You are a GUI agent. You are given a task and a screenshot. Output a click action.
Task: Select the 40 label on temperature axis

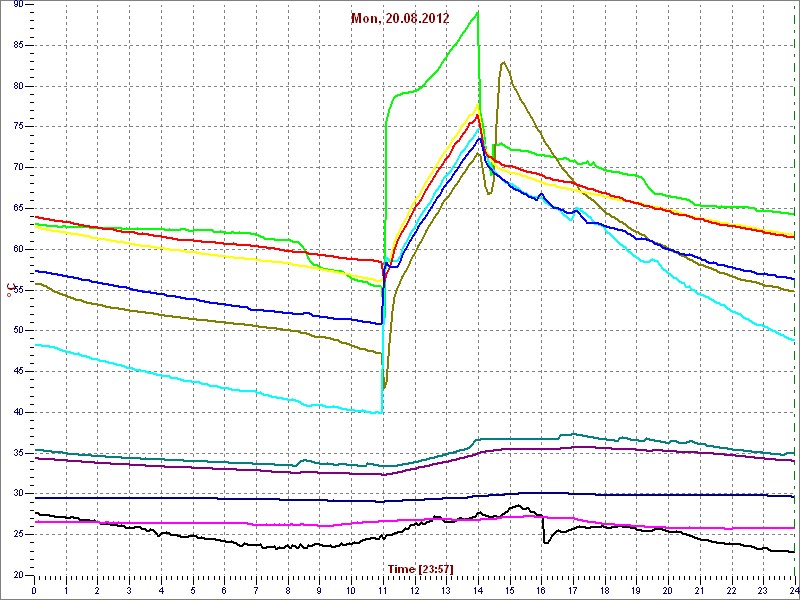(18, 412)
